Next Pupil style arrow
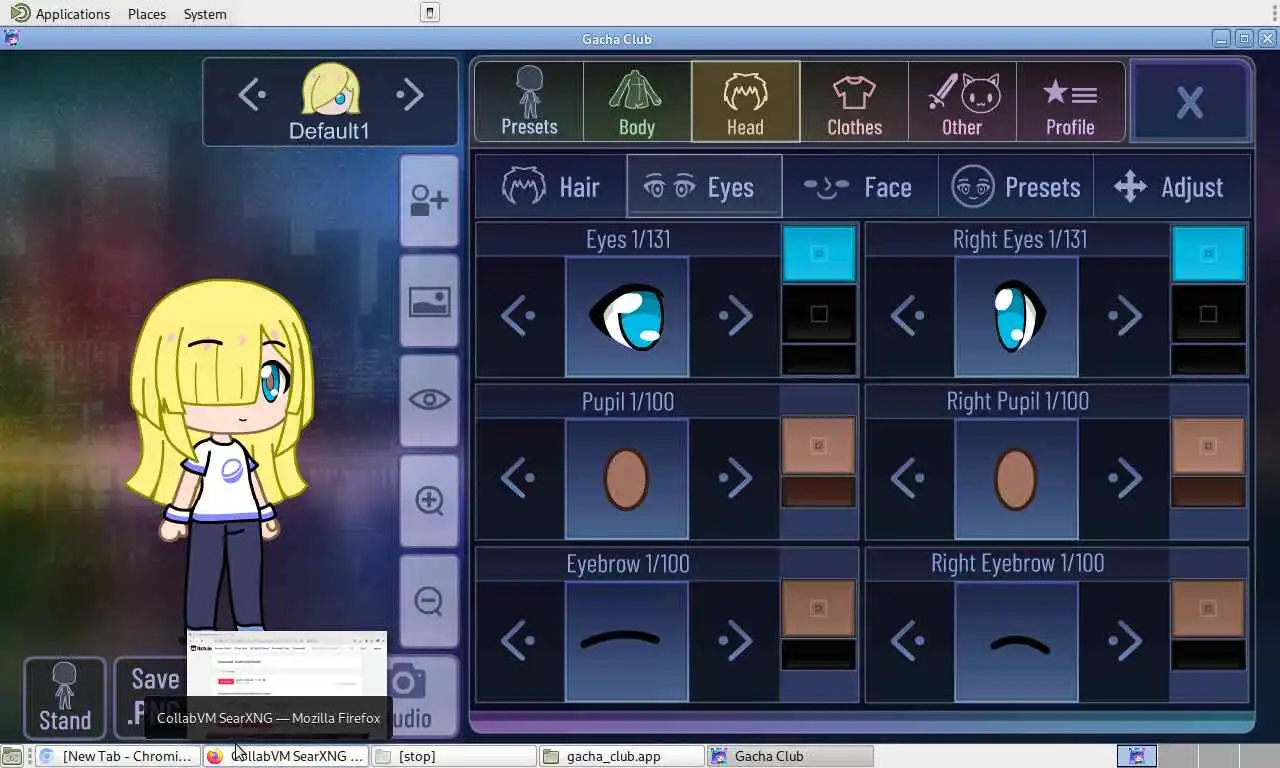Image resolution: width=1280 pixels, height=768 pixels. [x=736, y=479]
